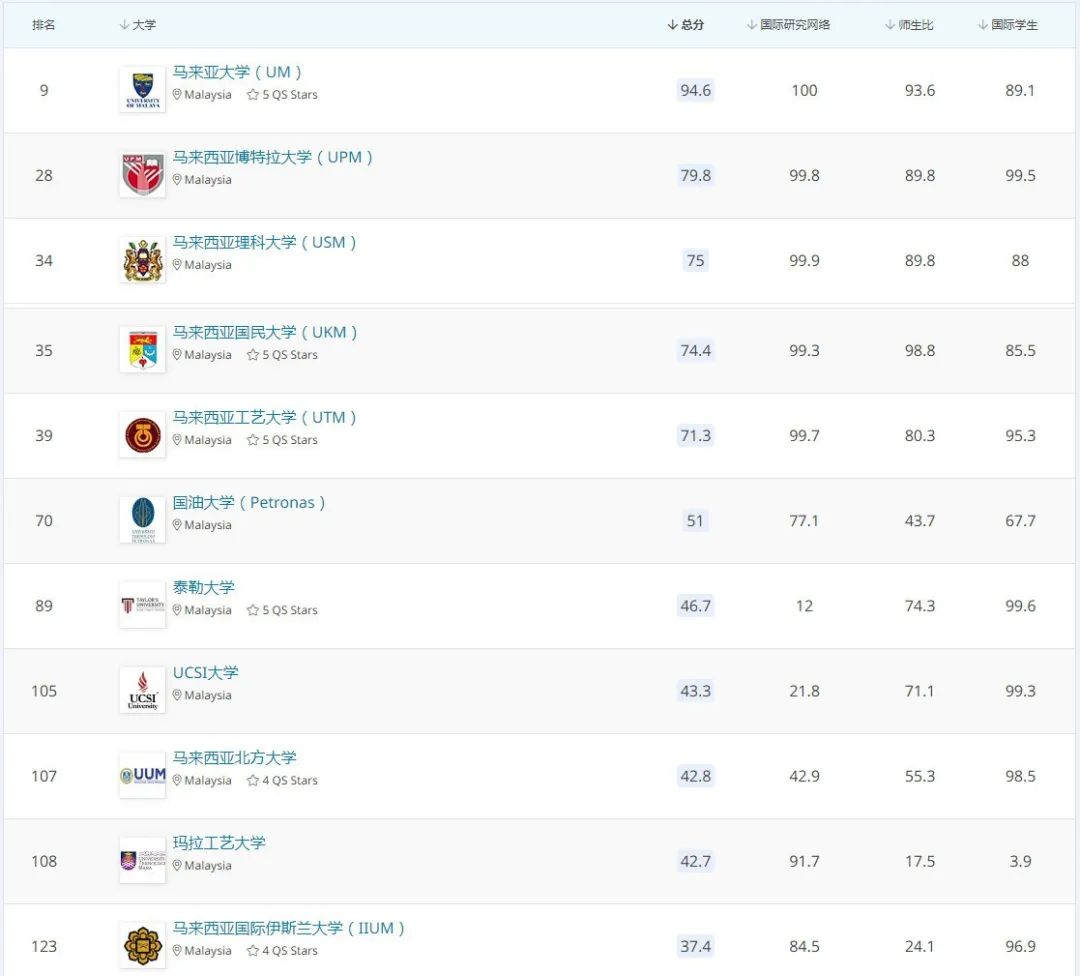Click 5 QS Stars under 泰勒大学
1080x976 pixels.
coord(283,610)
